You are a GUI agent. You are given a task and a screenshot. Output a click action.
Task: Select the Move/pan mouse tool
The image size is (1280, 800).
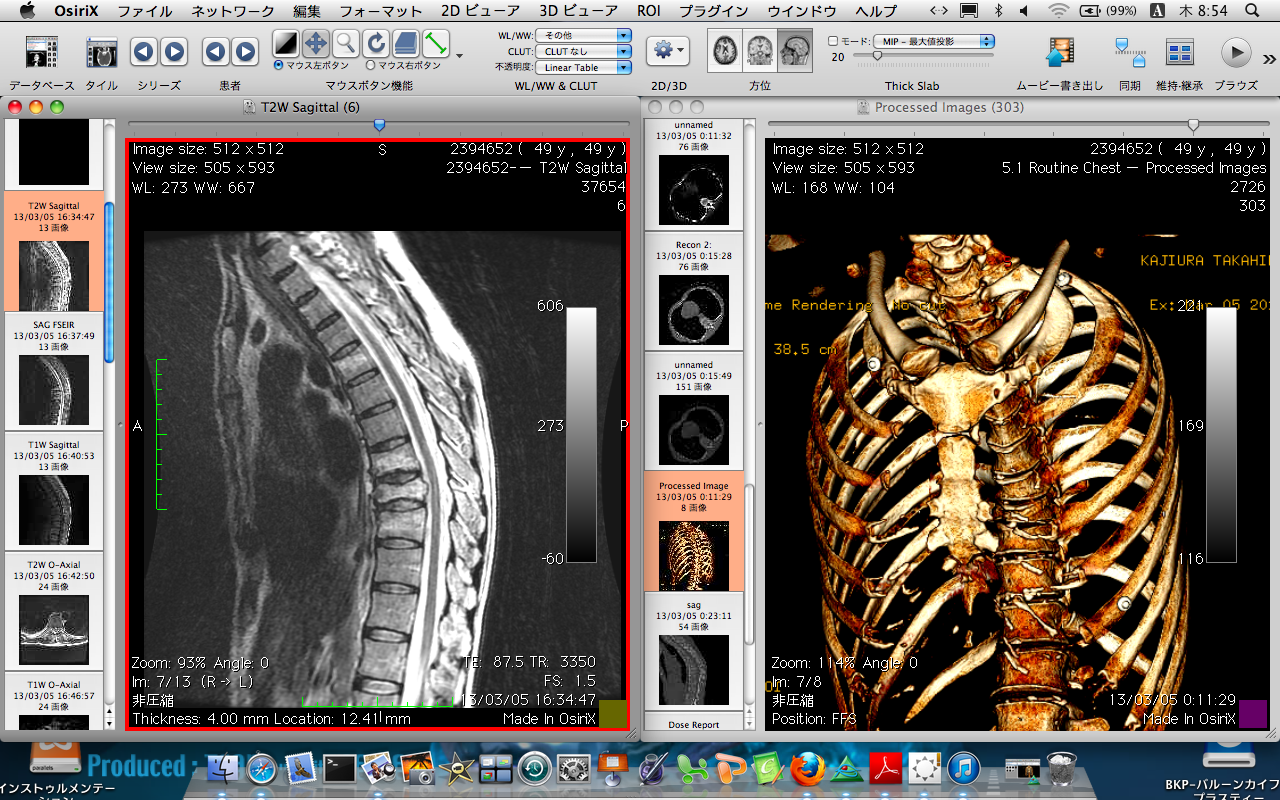point(316,43)
